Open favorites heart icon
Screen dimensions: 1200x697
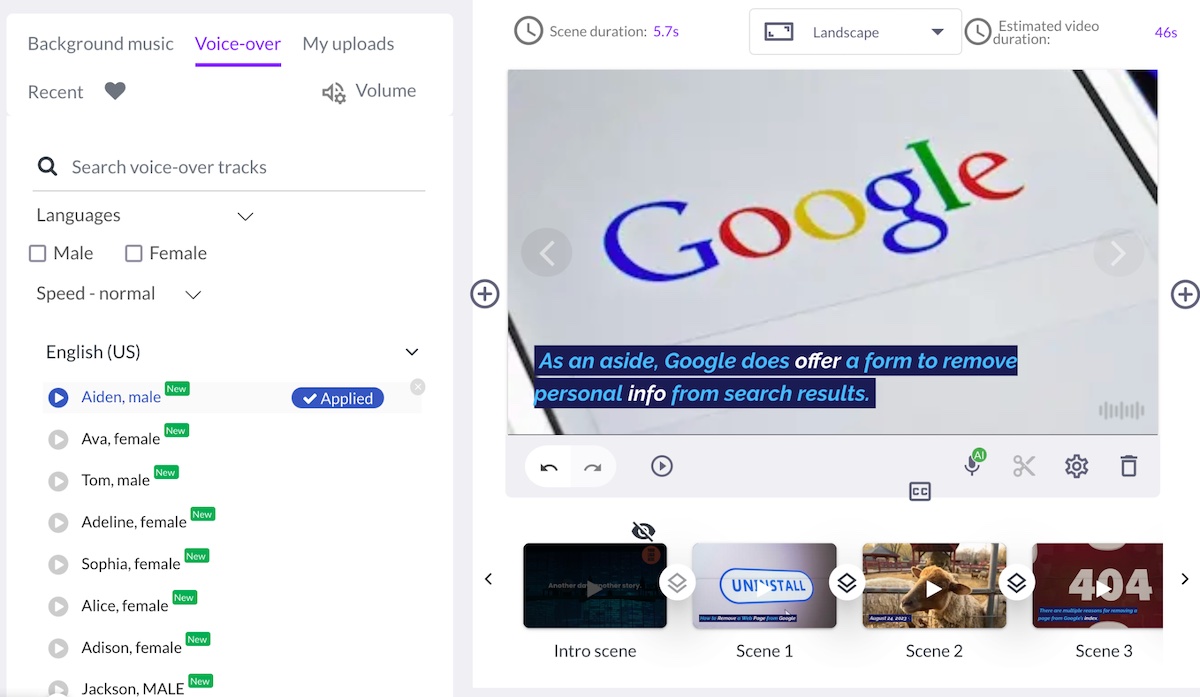tap(115, 92)
